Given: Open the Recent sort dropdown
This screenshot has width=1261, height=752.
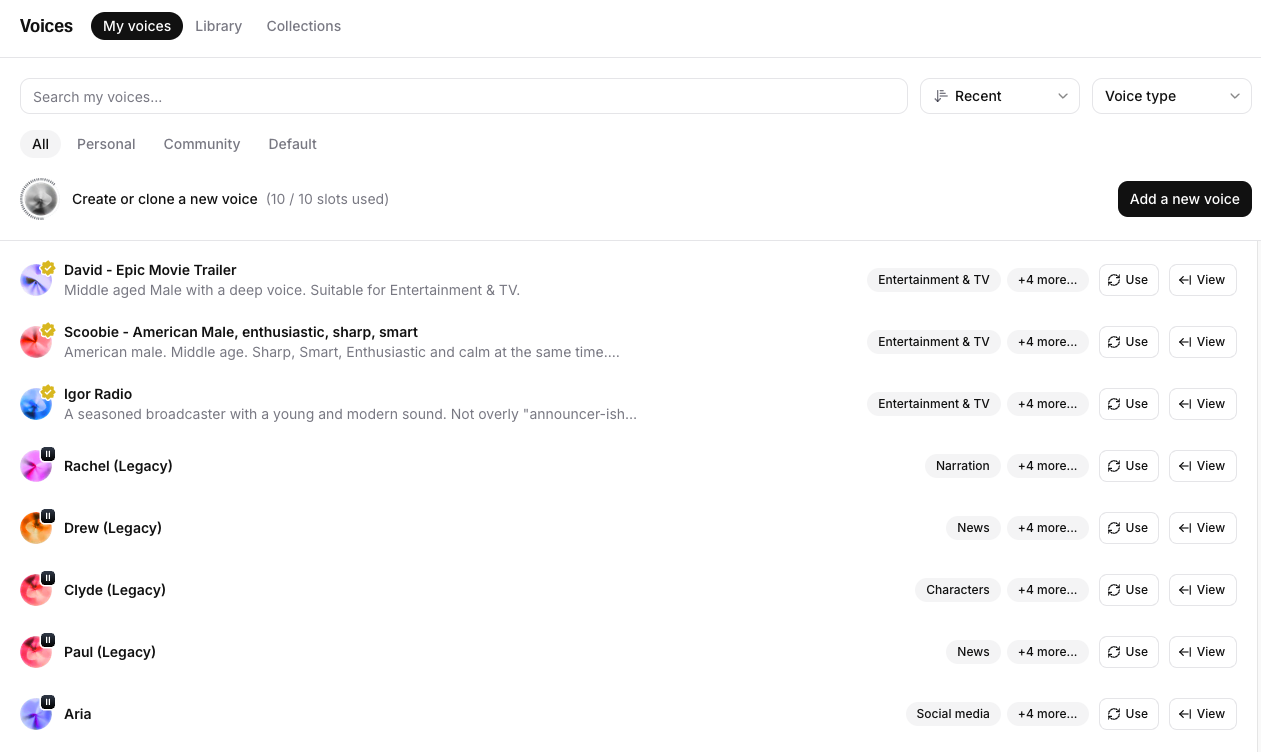Looking at the screenshot, I should 999,96.
